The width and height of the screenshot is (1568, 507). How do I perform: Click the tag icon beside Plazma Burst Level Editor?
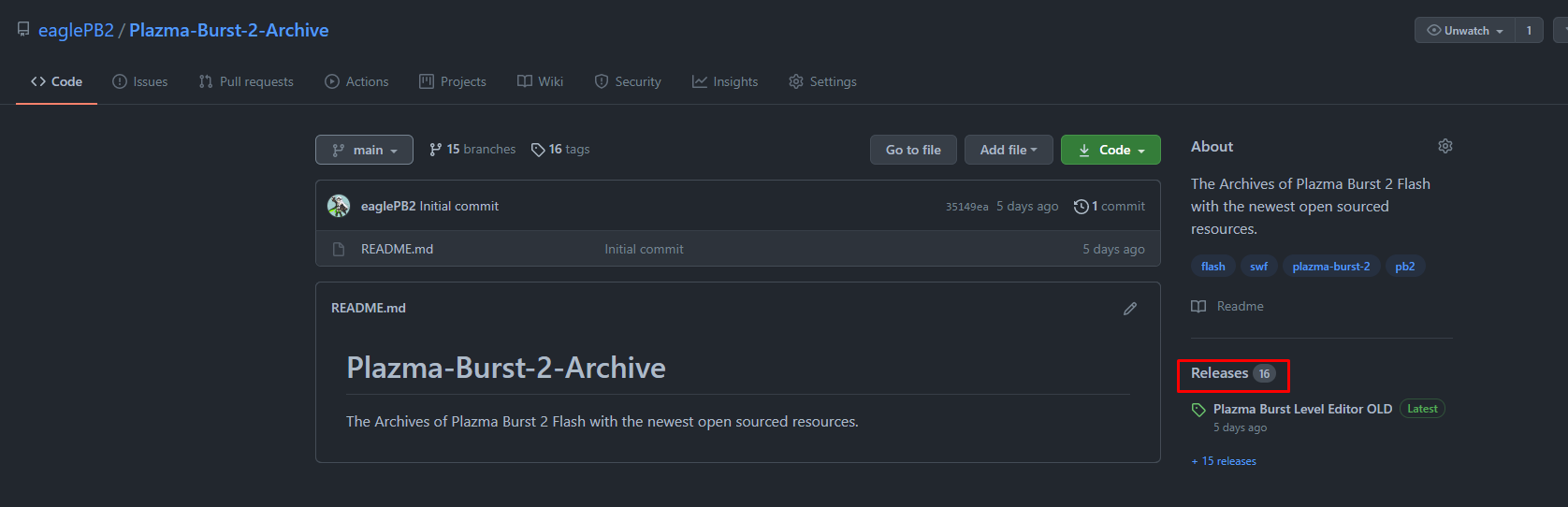1198,410
